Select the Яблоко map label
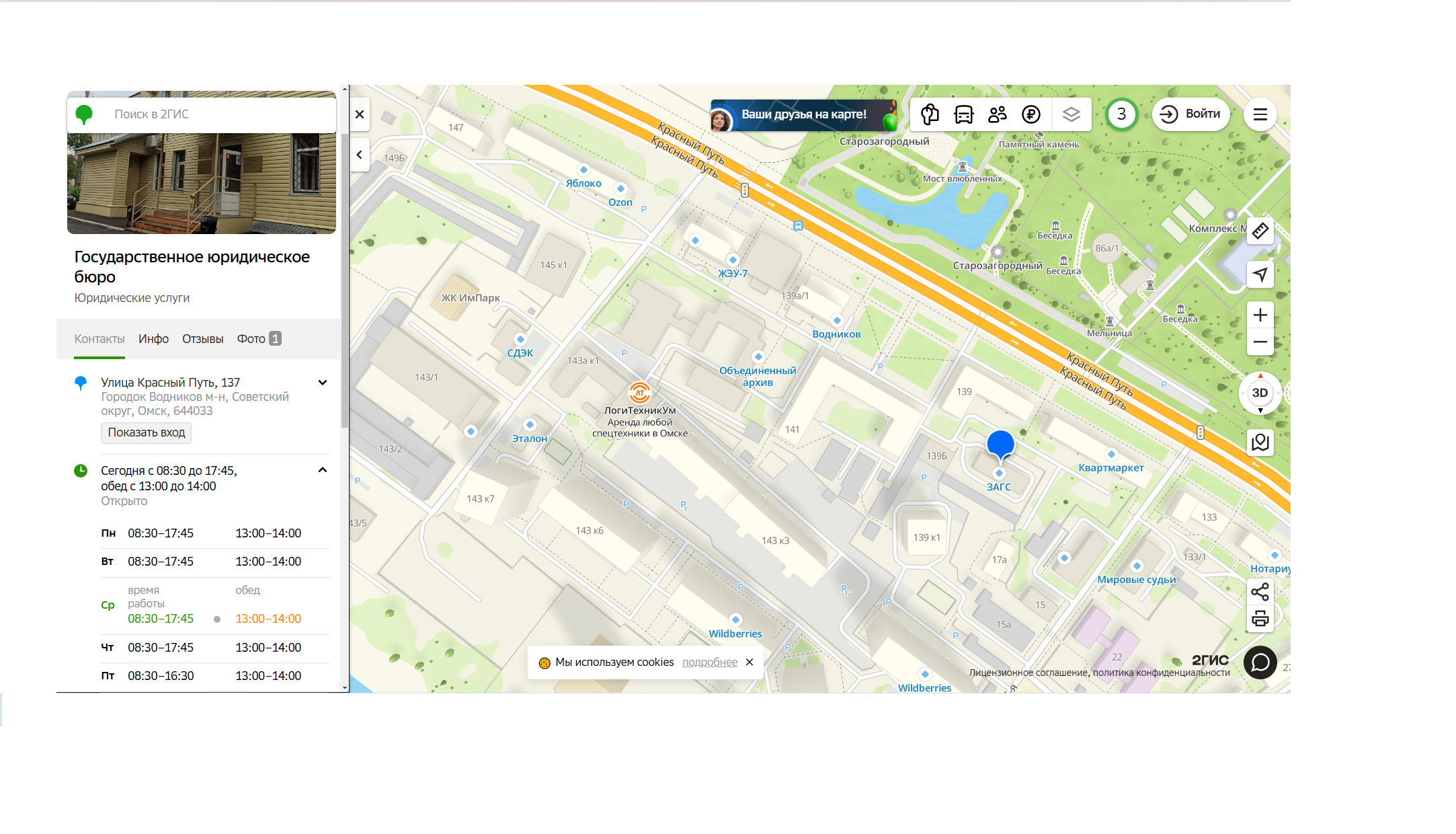The width and height of the screenshot is (1456, 834). click(x=583, y=184)
